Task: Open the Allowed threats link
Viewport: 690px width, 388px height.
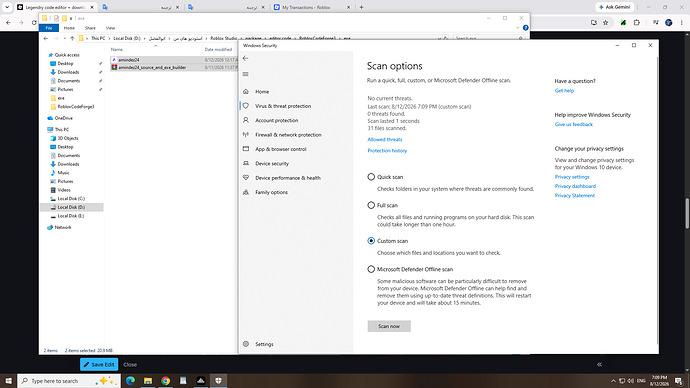Action: pos(385,139)
